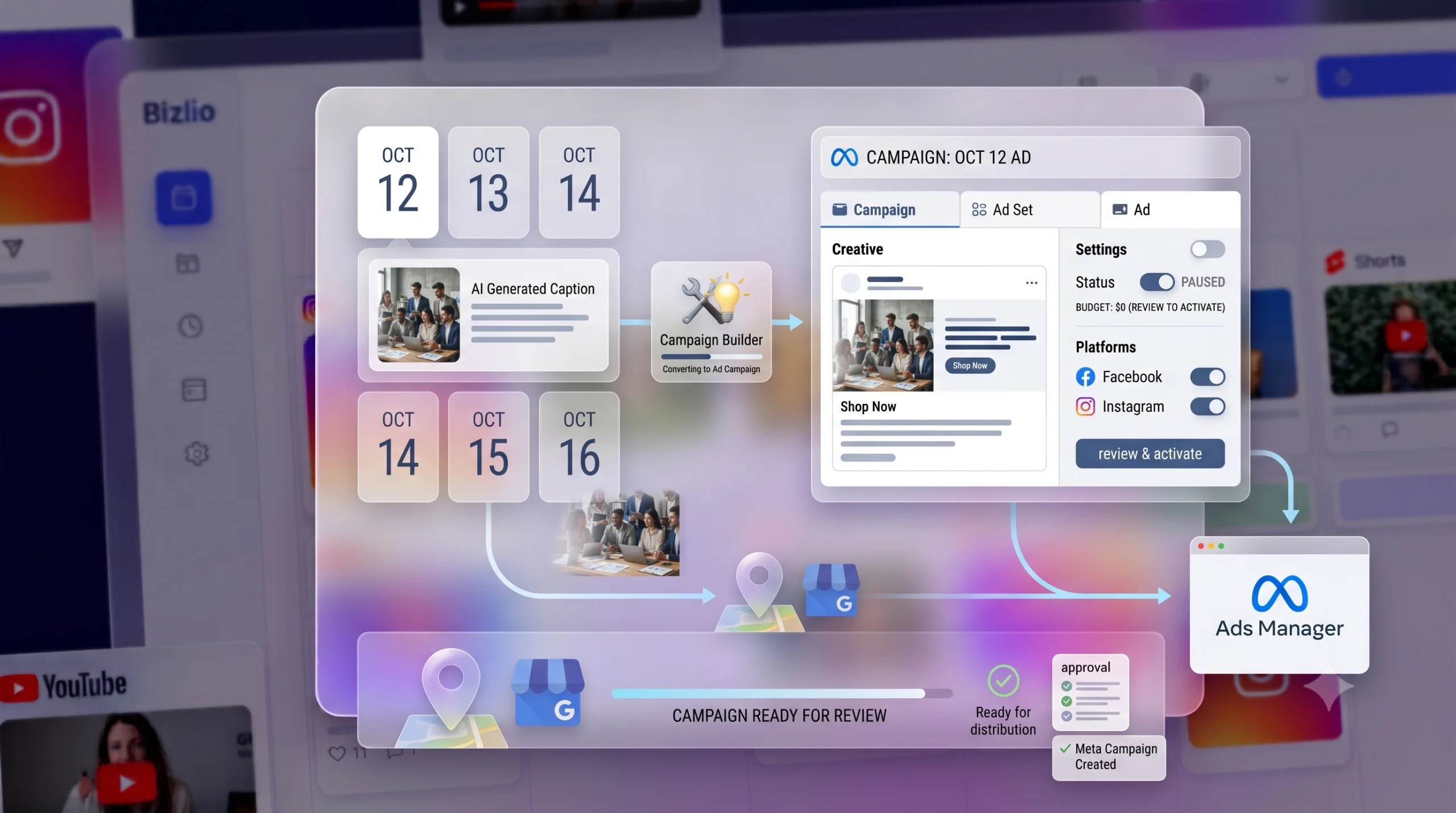Open the calendar icon in Bizlio sidebar
Screen dimensions: 1456x813
[184, 197]
